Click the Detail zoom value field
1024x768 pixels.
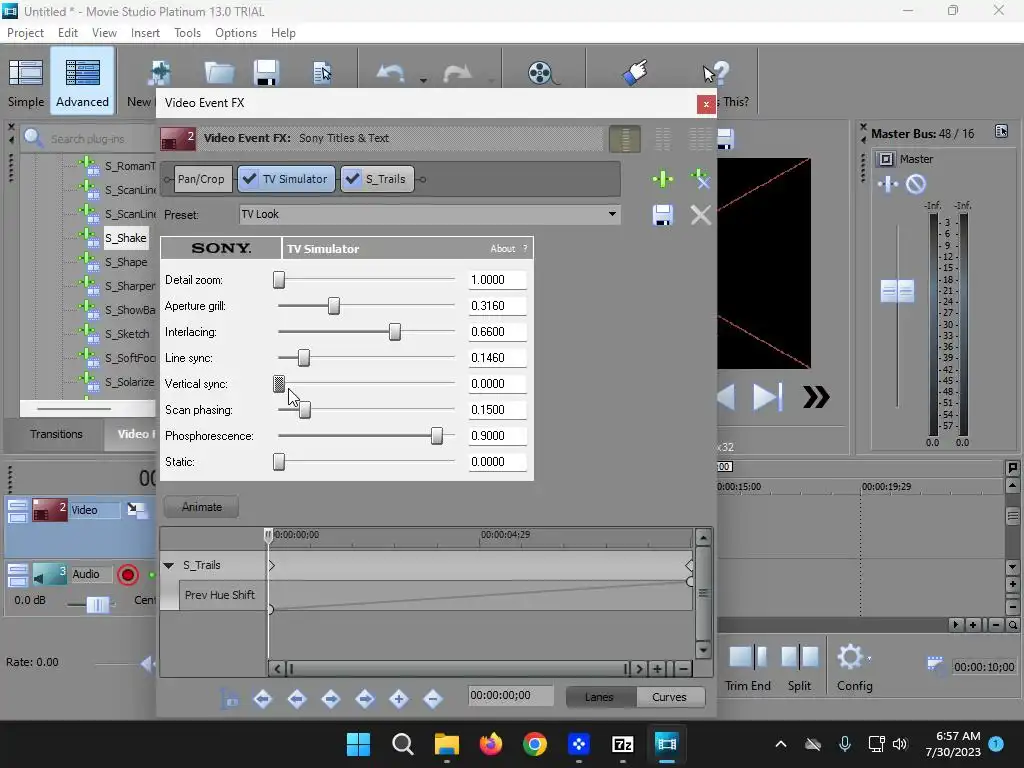point(497,280)
